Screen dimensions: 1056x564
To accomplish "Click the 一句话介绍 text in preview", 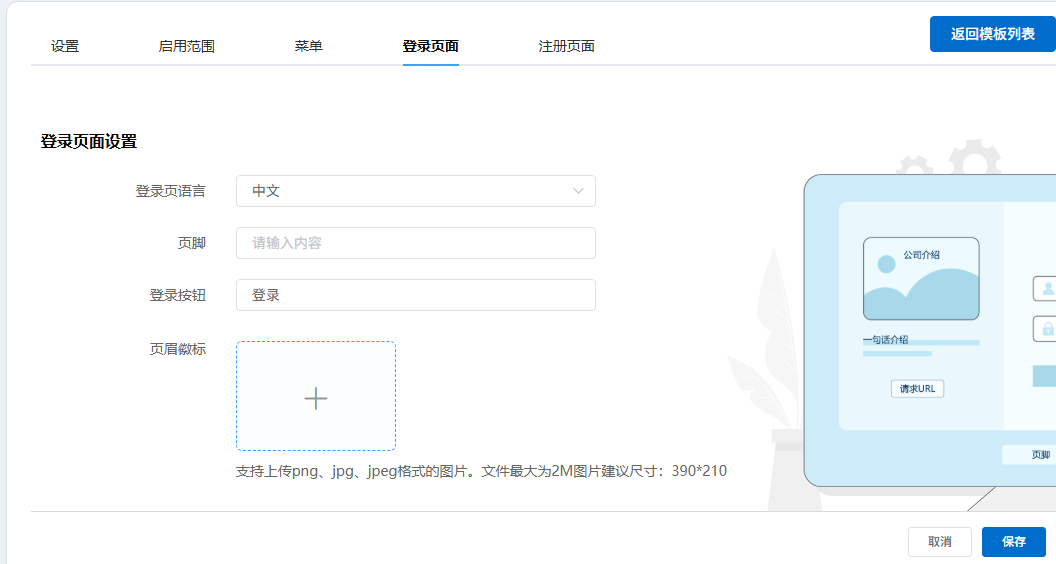I will pyautogui.click(x=886, y=340).
